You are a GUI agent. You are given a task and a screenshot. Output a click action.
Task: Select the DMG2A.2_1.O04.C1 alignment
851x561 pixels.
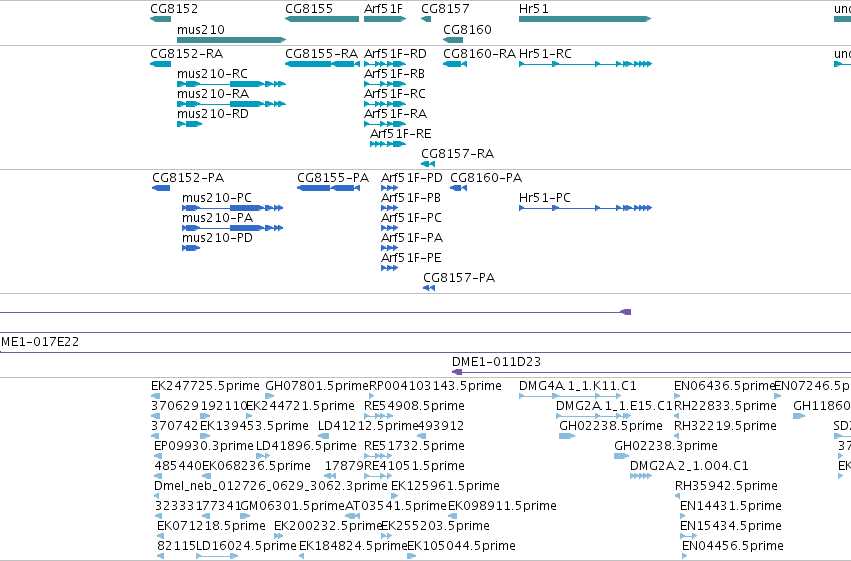point(640,476)
